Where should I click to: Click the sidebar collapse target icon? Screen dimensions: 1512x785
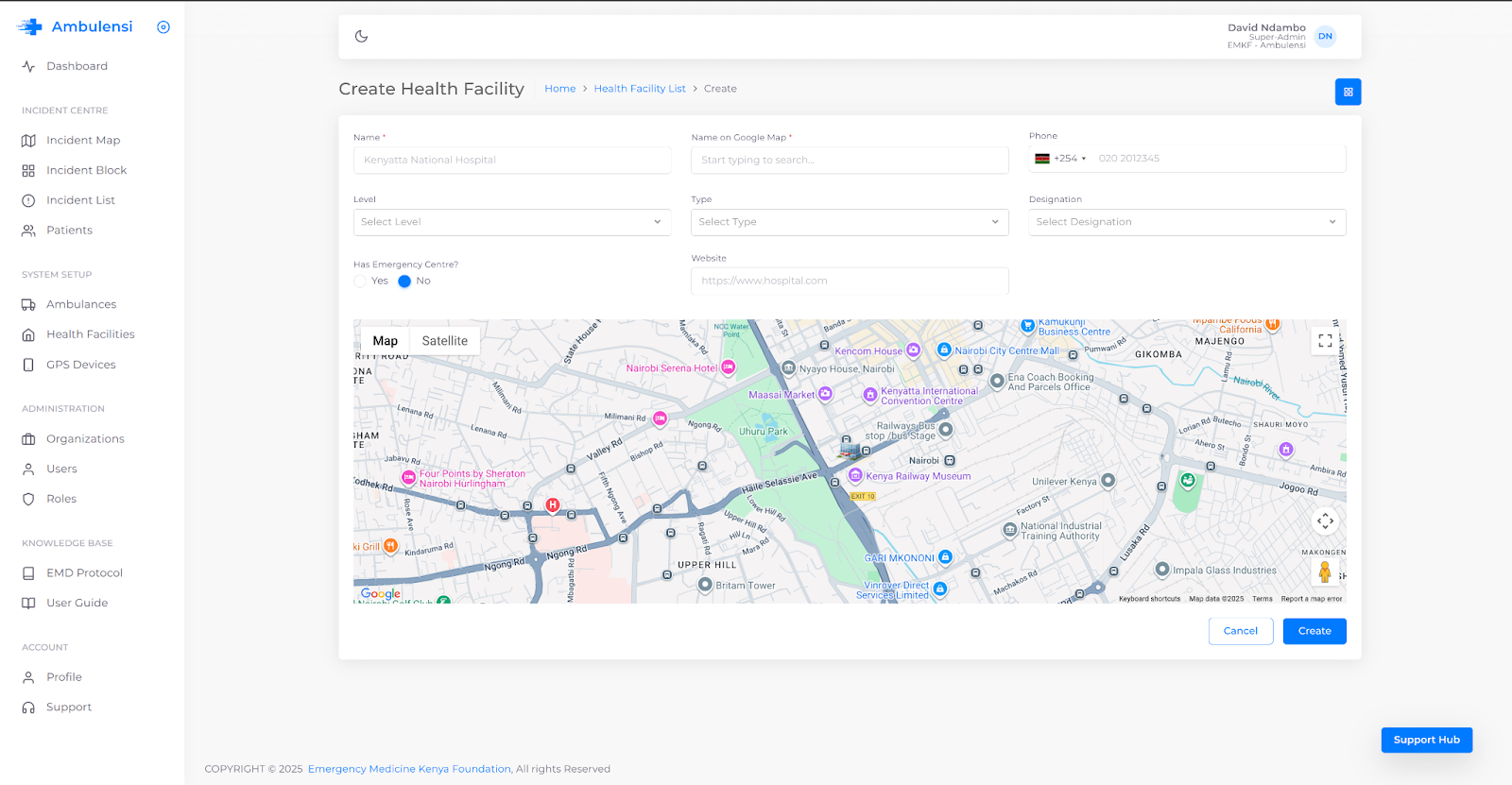pos(163,27)
